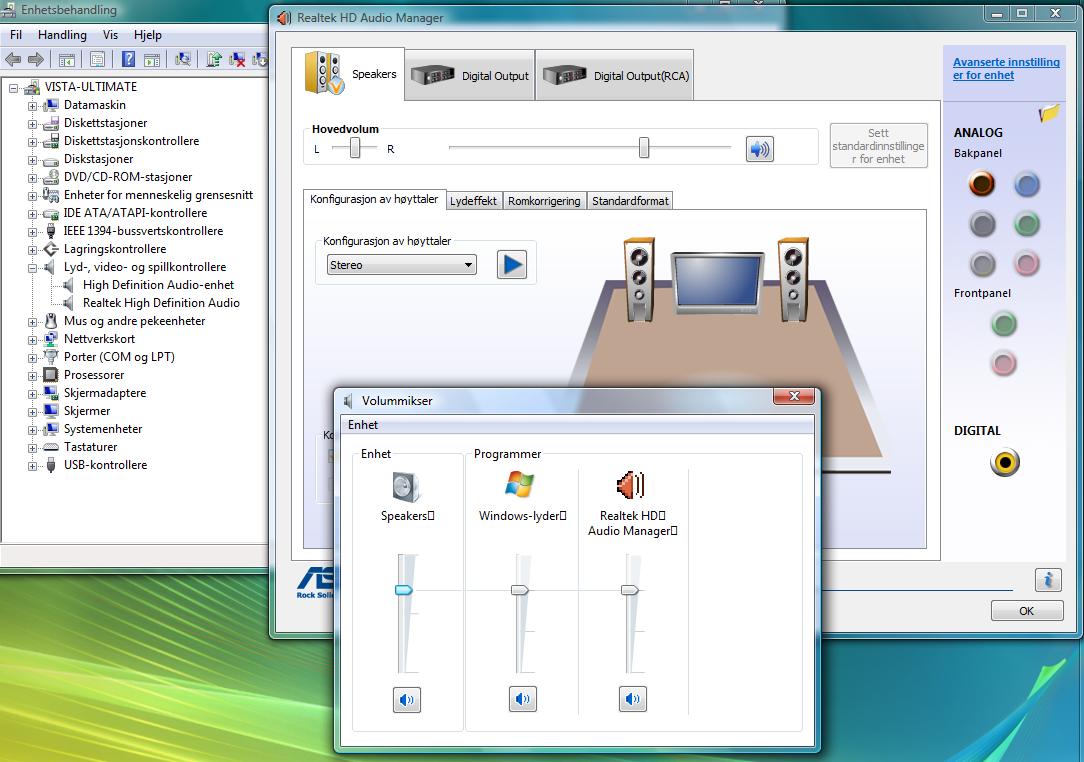Image resolution: width=1084 pixels, height=762 pixels.
Task: Click the green Bakpanel audio jack
Action: pos(1027,224)
